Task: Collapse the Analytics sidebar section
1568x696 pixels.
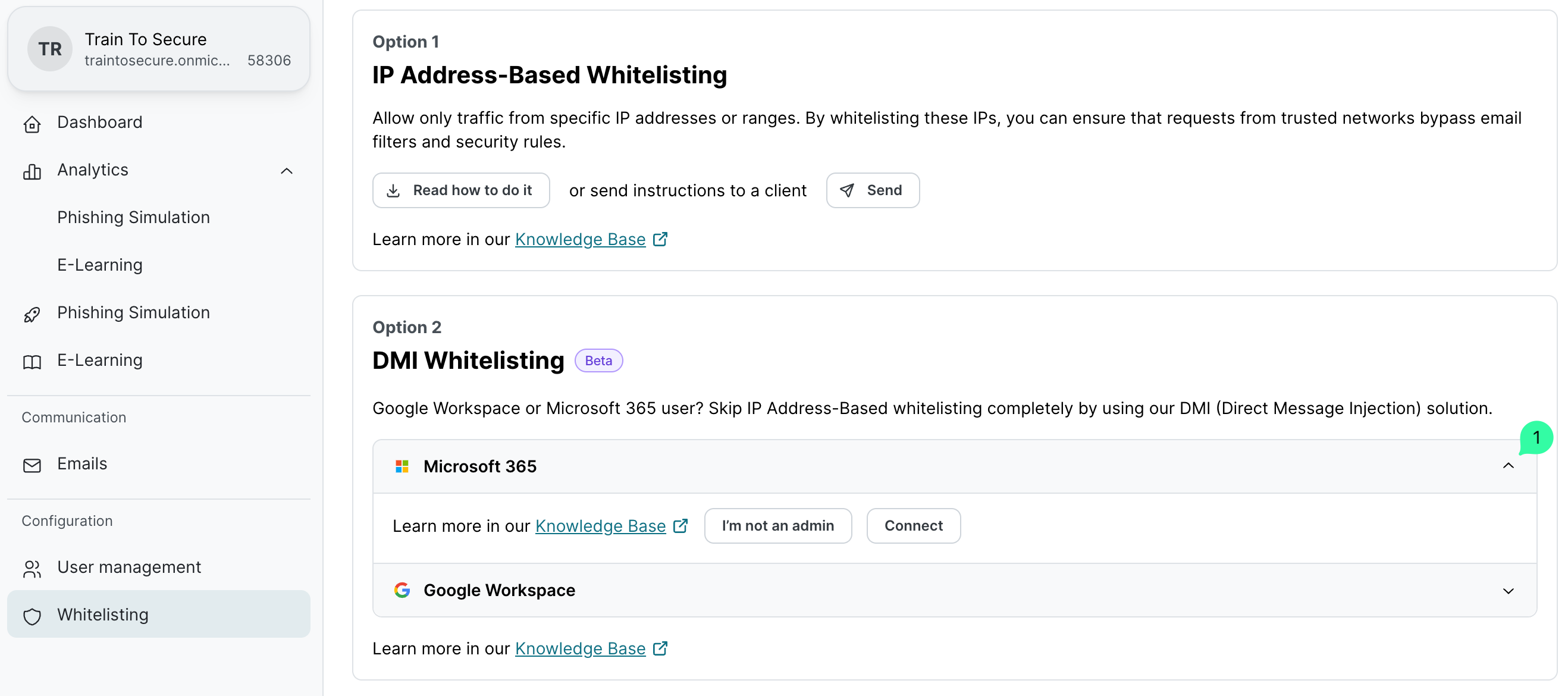Action: (287, 171)
